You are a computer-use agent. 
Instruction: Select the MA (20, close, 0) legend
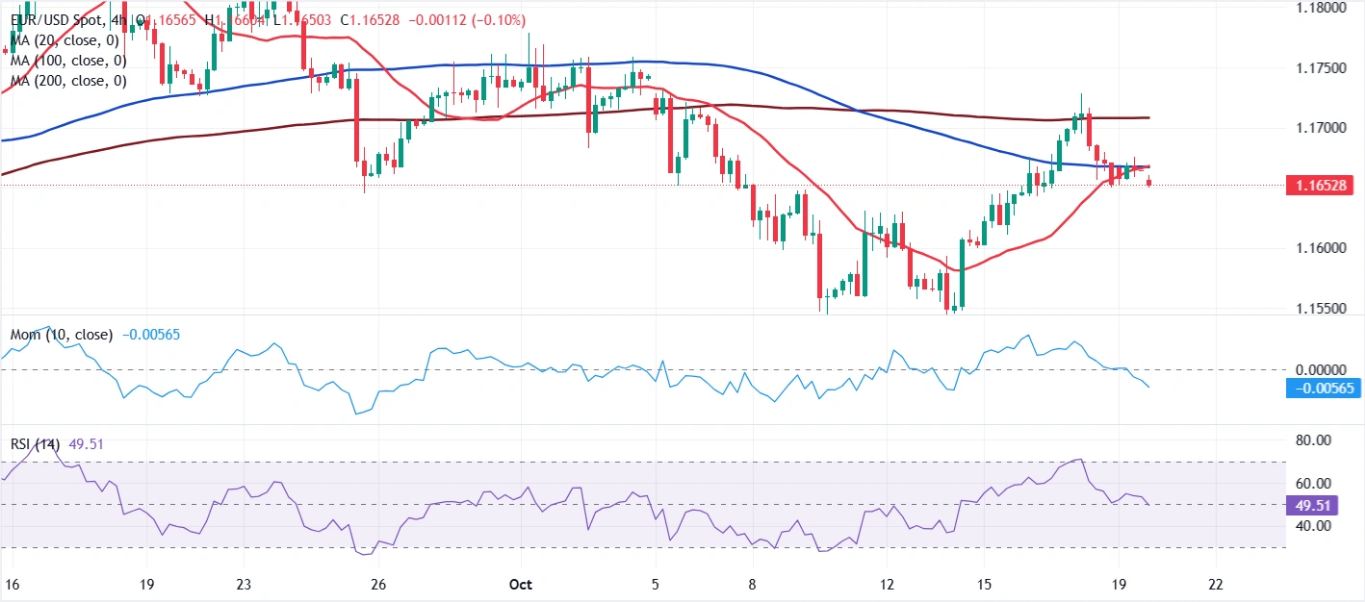64,40
